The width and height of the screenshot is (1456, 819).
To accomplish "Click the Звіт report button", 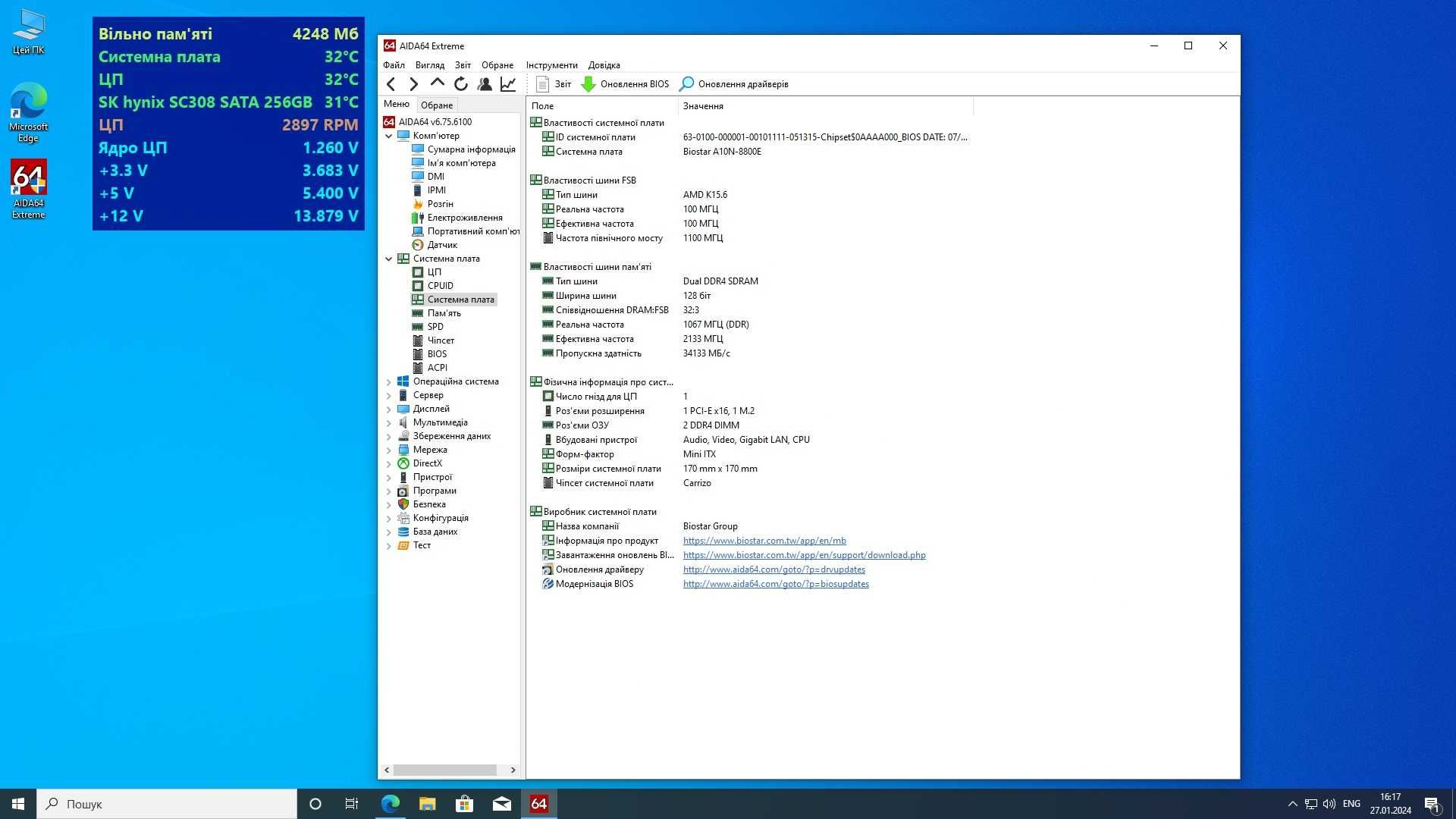I will coord(554,84).
